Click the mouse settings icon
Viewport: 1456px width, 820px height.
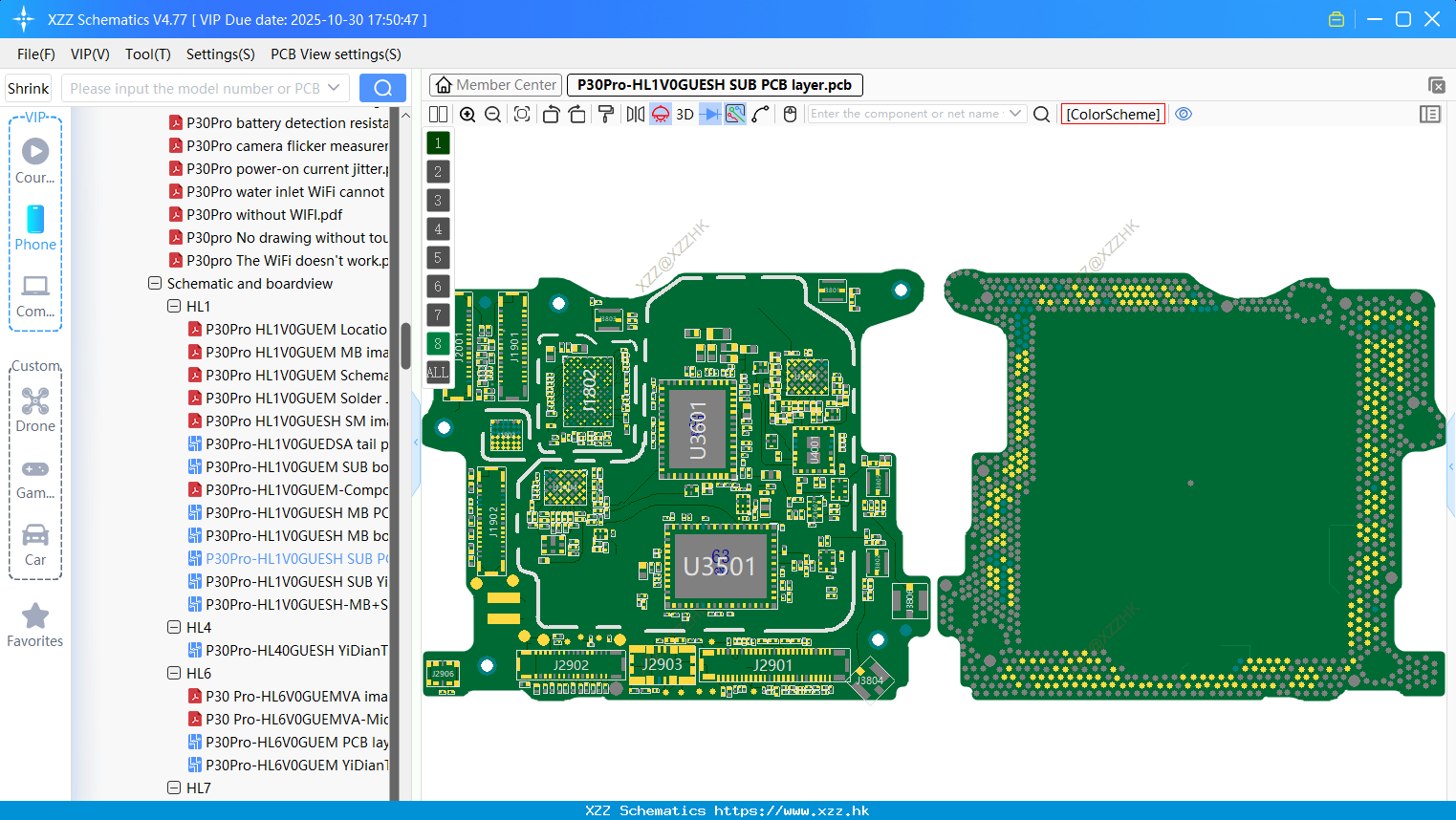[x=790, y=114]
